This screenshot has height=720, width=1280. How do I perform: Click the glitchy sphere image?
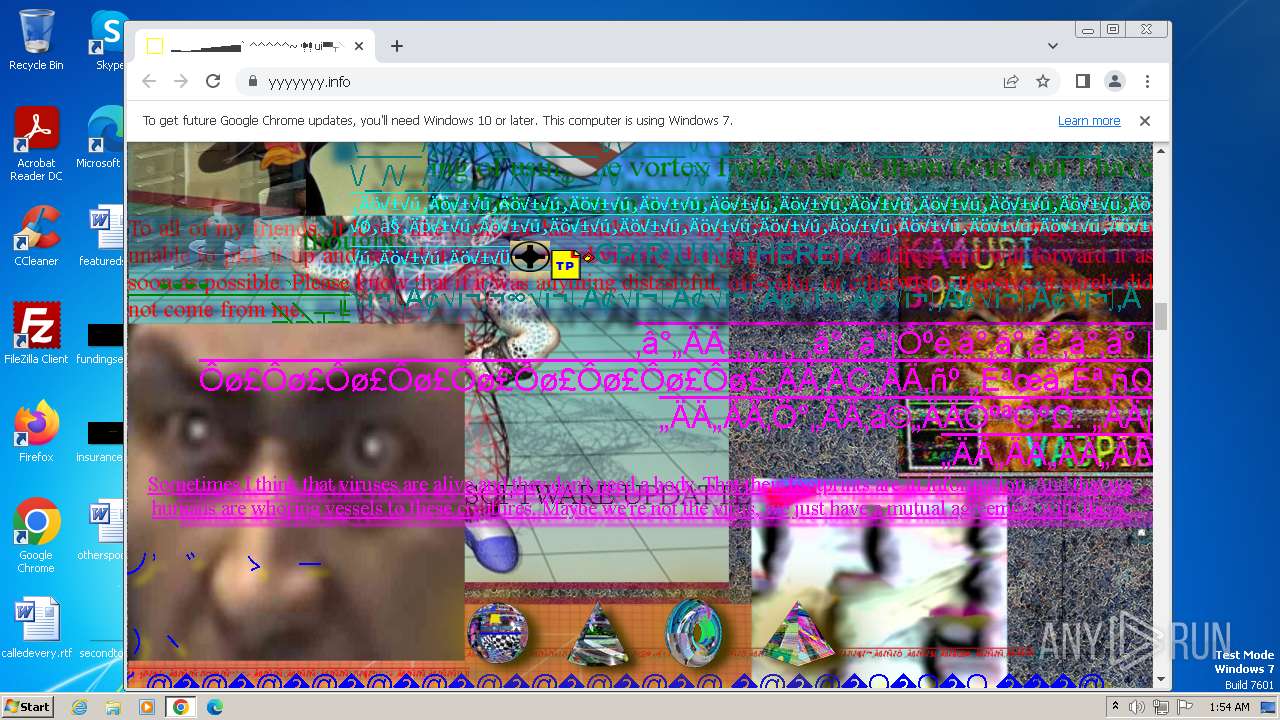pyautogui.click(x=498, y=633)
